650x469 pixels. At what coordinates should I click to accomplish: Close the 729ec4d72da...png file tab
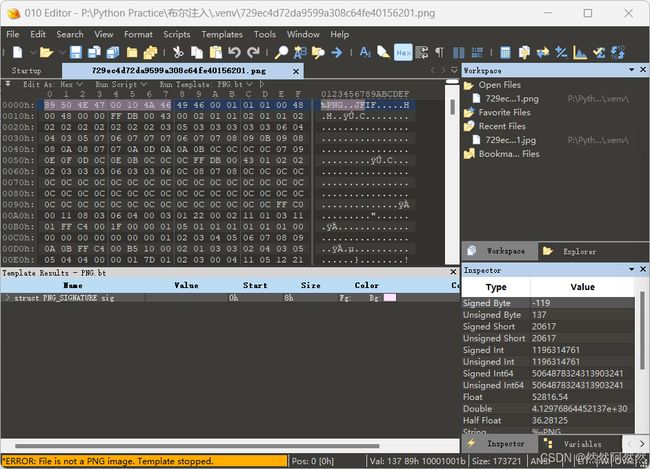(x=296, y=71)
